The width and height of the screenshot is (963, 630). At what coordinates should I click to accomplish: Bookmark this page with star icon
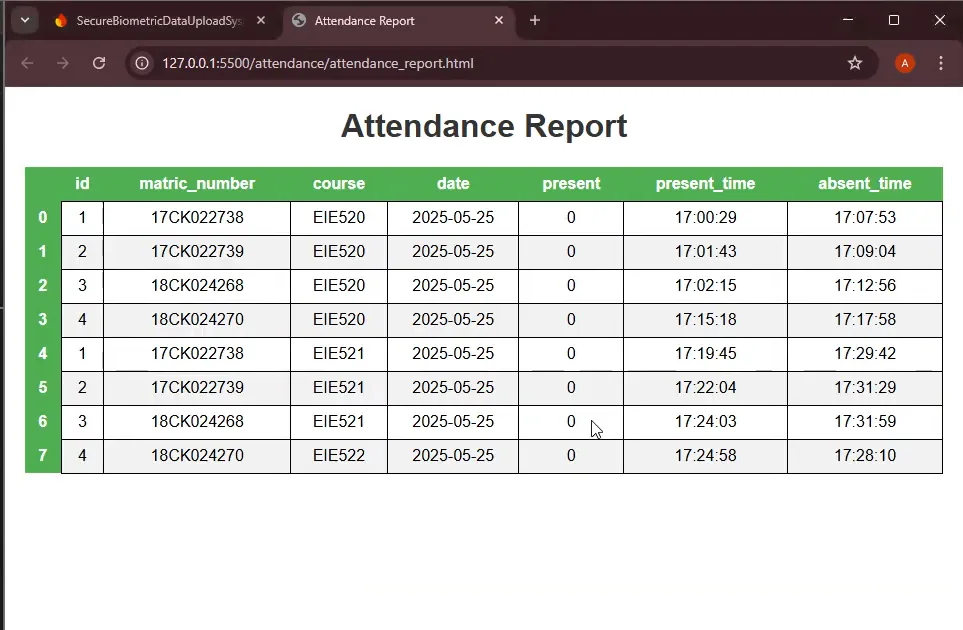pos(855,63)
